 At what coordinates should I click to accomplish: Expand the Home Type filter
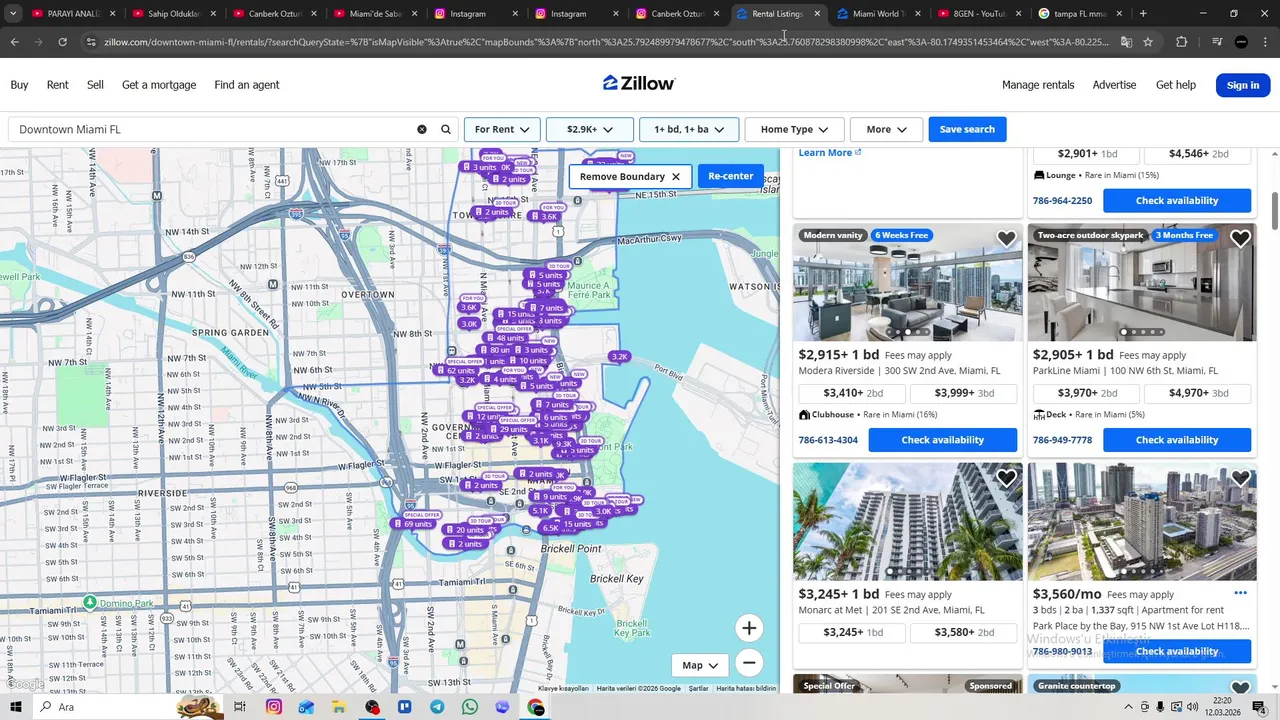pos(794,129)
